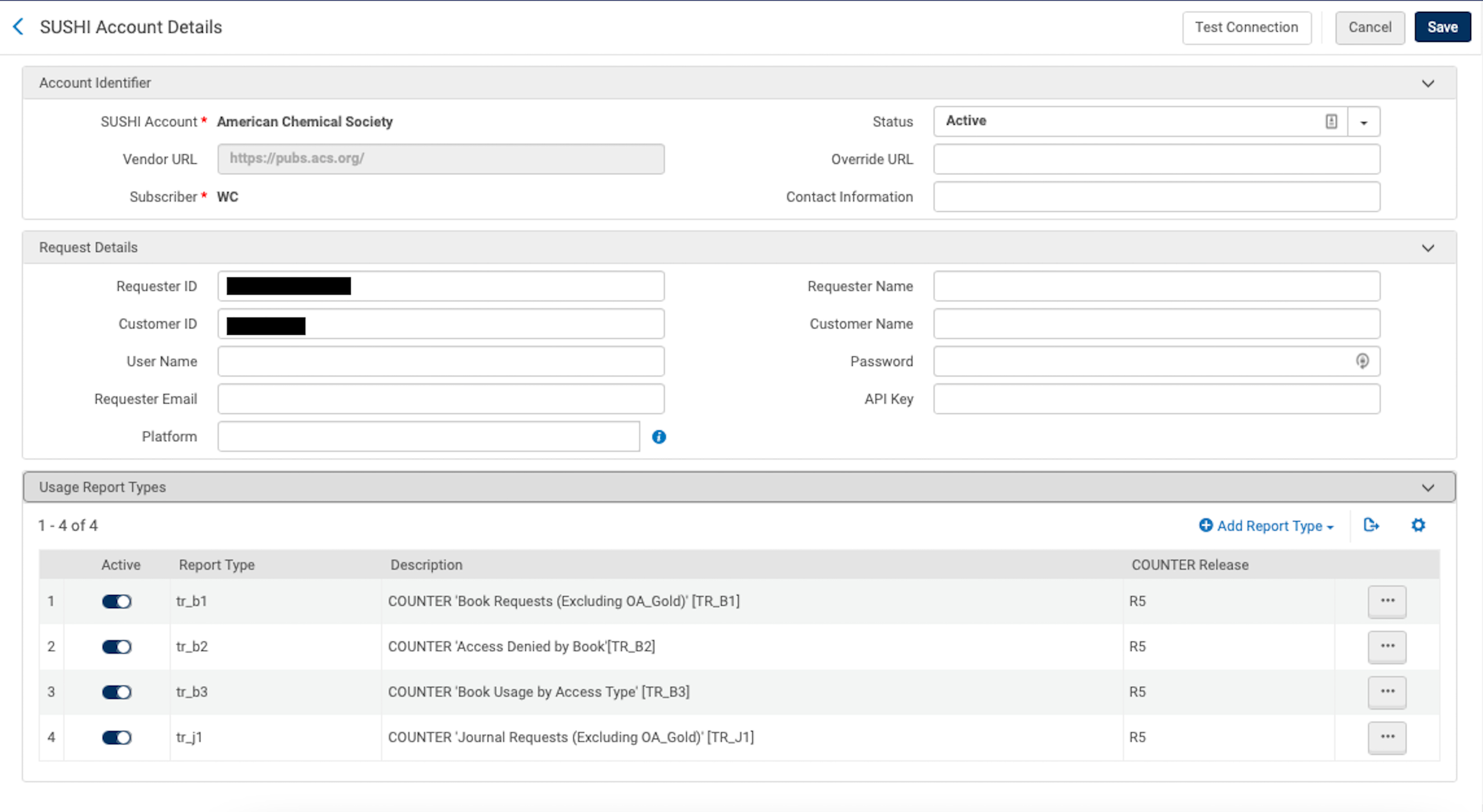Toggle the tr_b1 report active switch
This screenshot has width=1483, height=812.
(117, 601)
